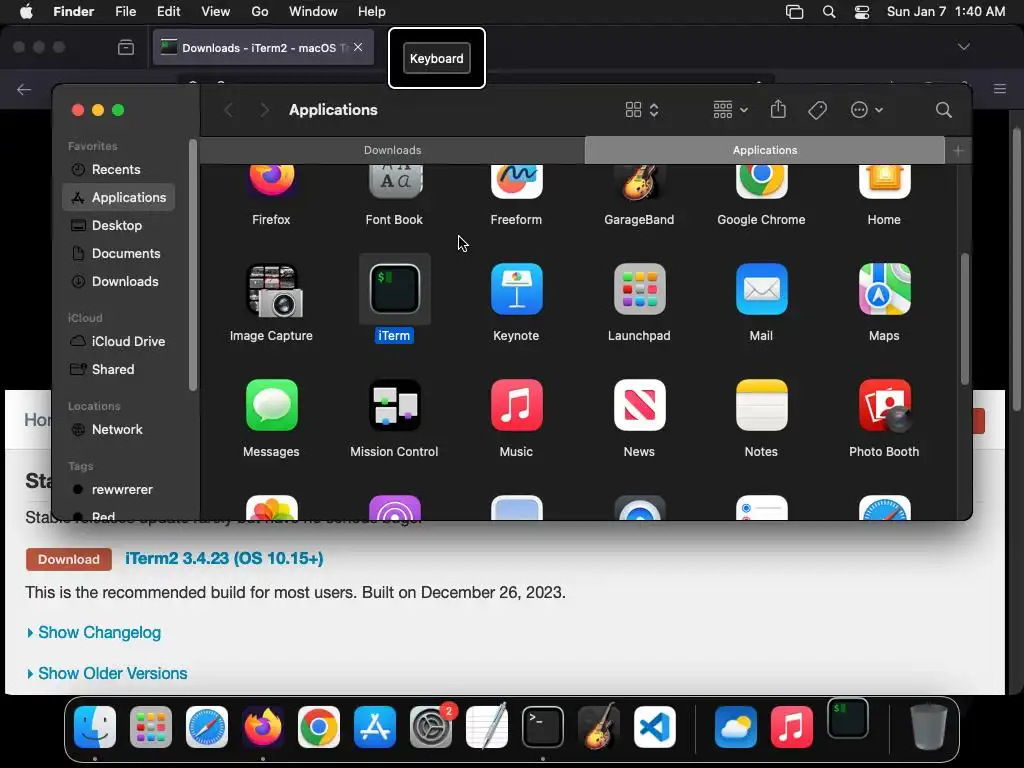Select GarageBand in the Applications grid
Image resolution: width=1024 pixels, height=768 pixels.
[639, 182]
